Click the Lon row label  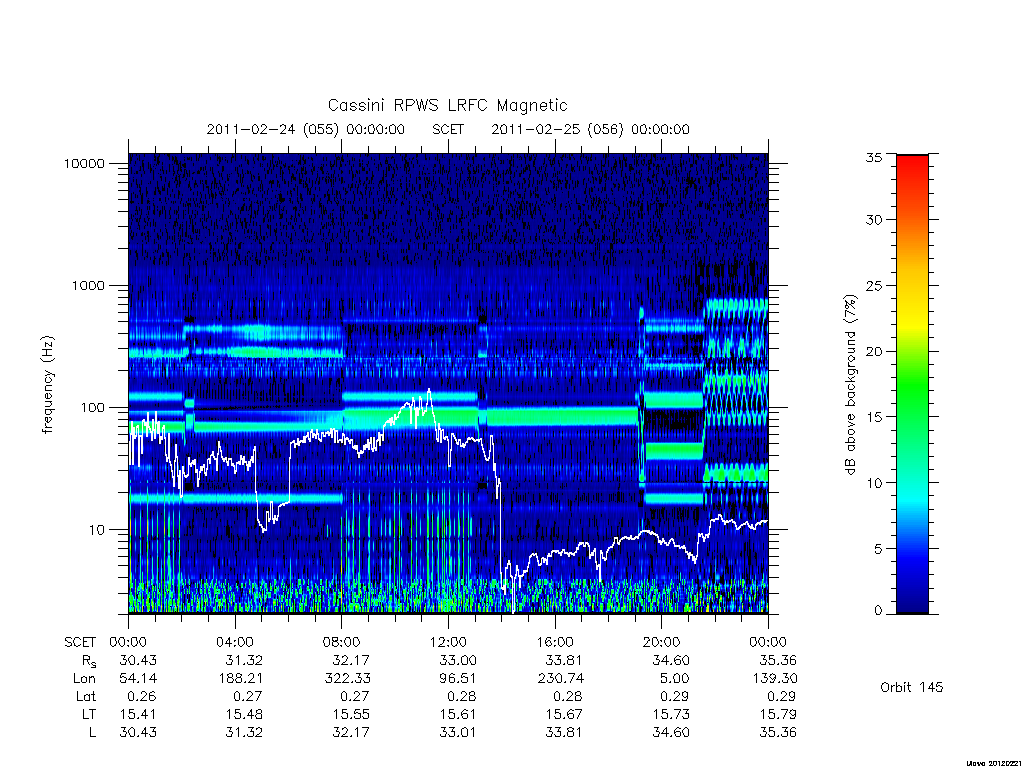pos(84,679)
